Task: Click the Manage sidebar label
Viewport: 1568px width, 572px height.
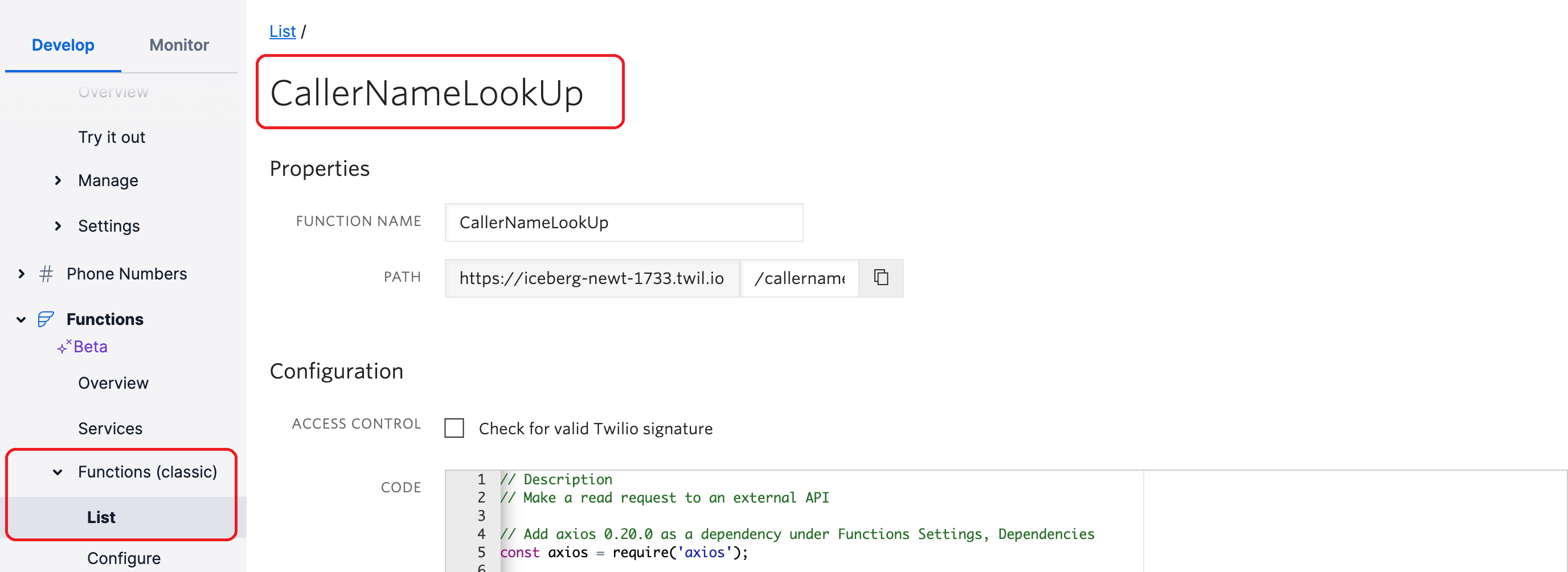Action: click(x=108, y=181)
